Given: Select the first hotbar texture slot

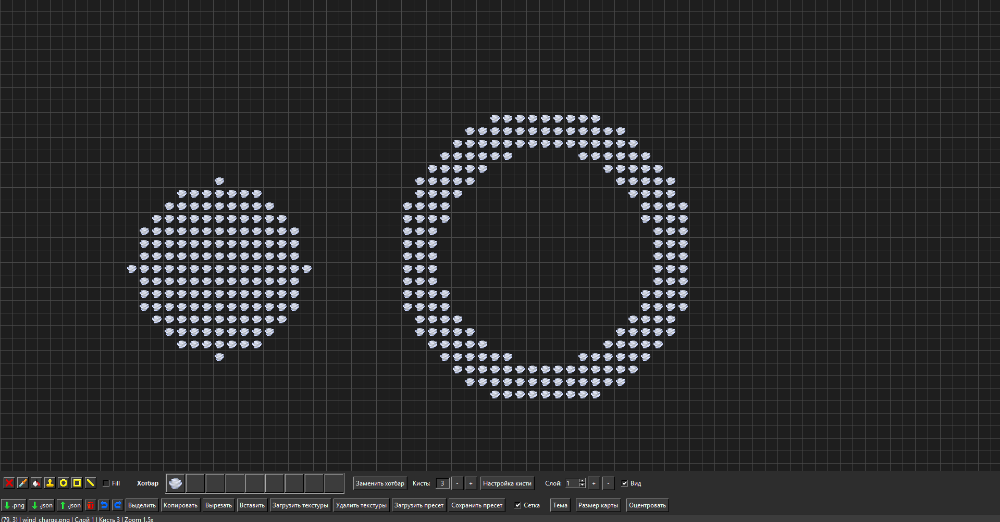Looking at the screenshot, I should coord(175,483).
